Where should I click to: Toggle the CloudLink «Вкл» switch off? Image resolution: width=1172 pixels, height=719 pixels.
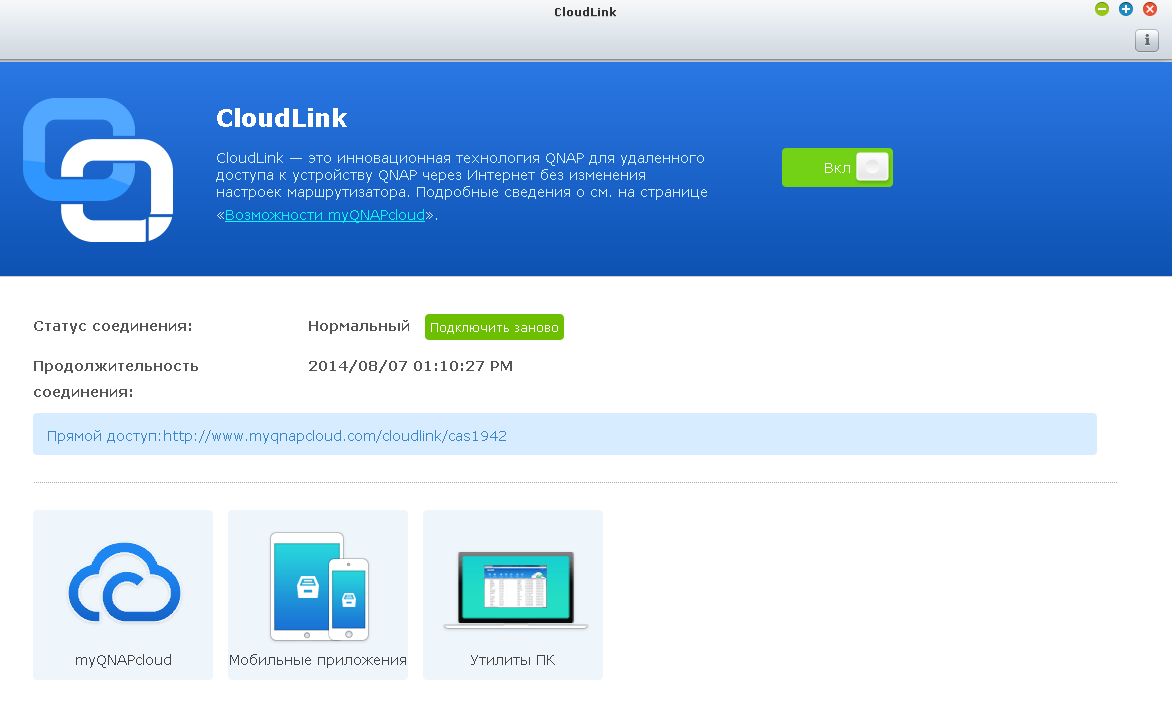click(837, 167)
